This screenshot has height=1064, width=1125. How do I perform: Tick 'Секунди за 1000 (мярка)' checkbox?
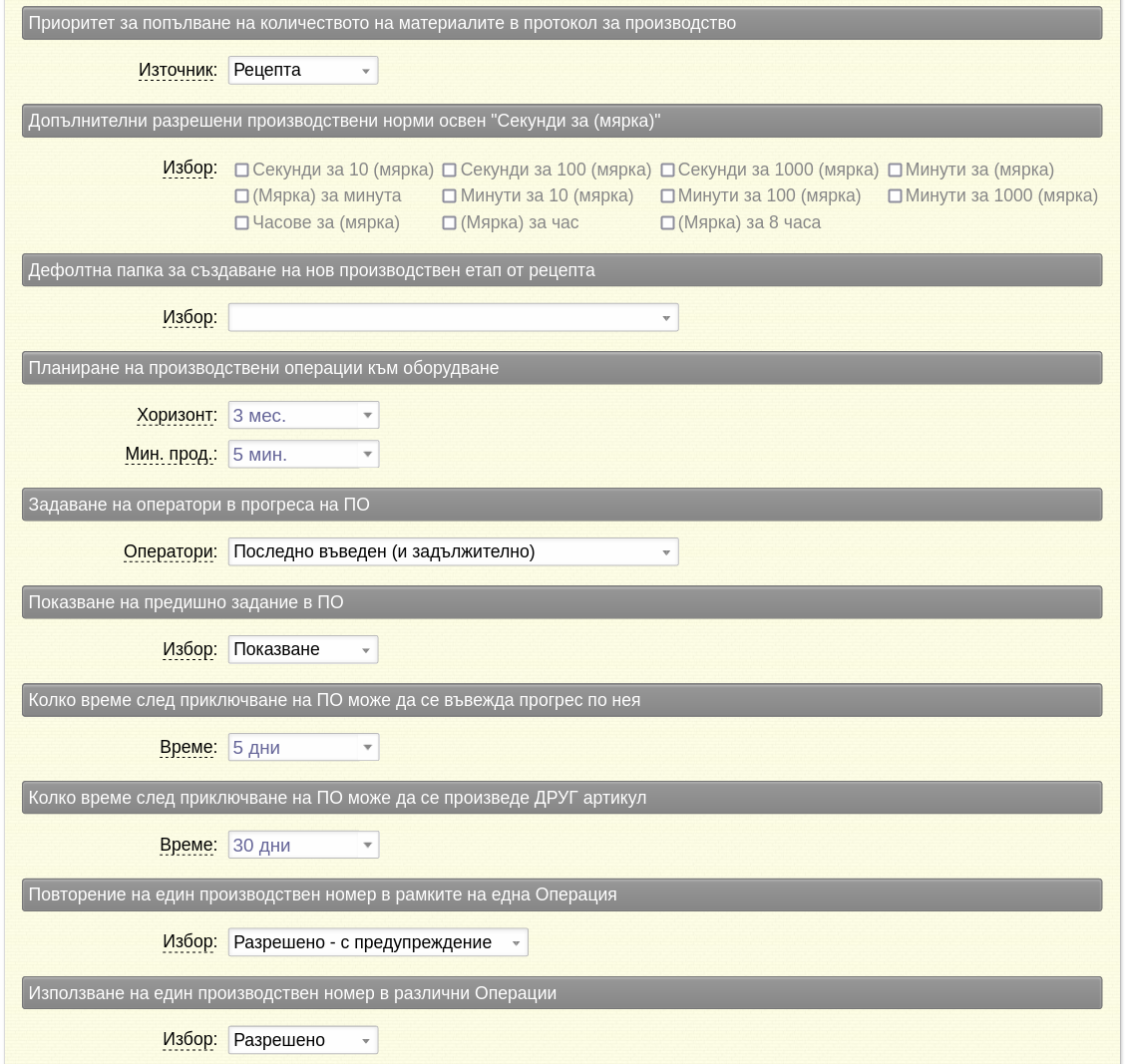click(x=667, y=171)
